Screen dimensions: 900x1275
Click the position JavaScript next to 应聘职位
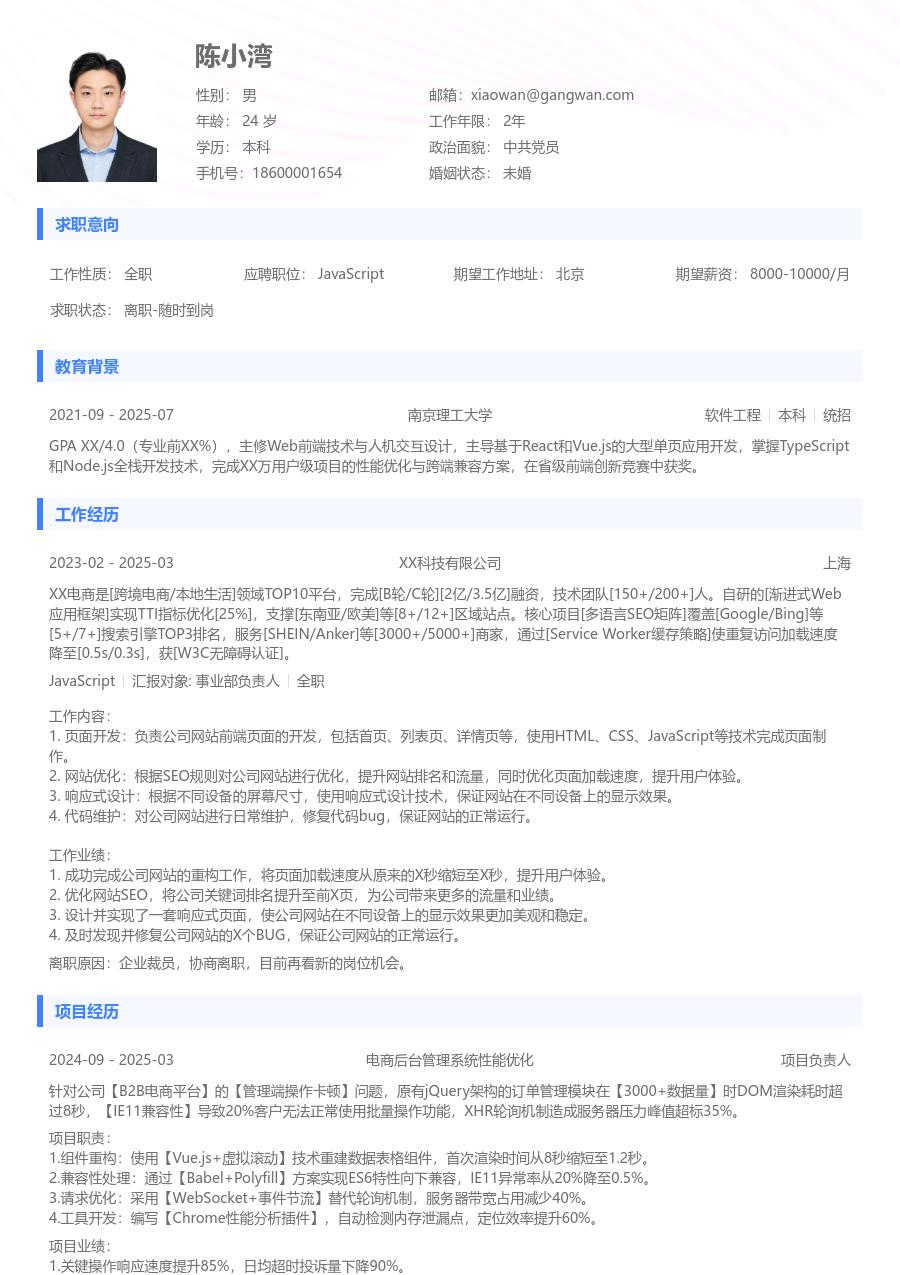pyautogui.click(x=350, y=273)
